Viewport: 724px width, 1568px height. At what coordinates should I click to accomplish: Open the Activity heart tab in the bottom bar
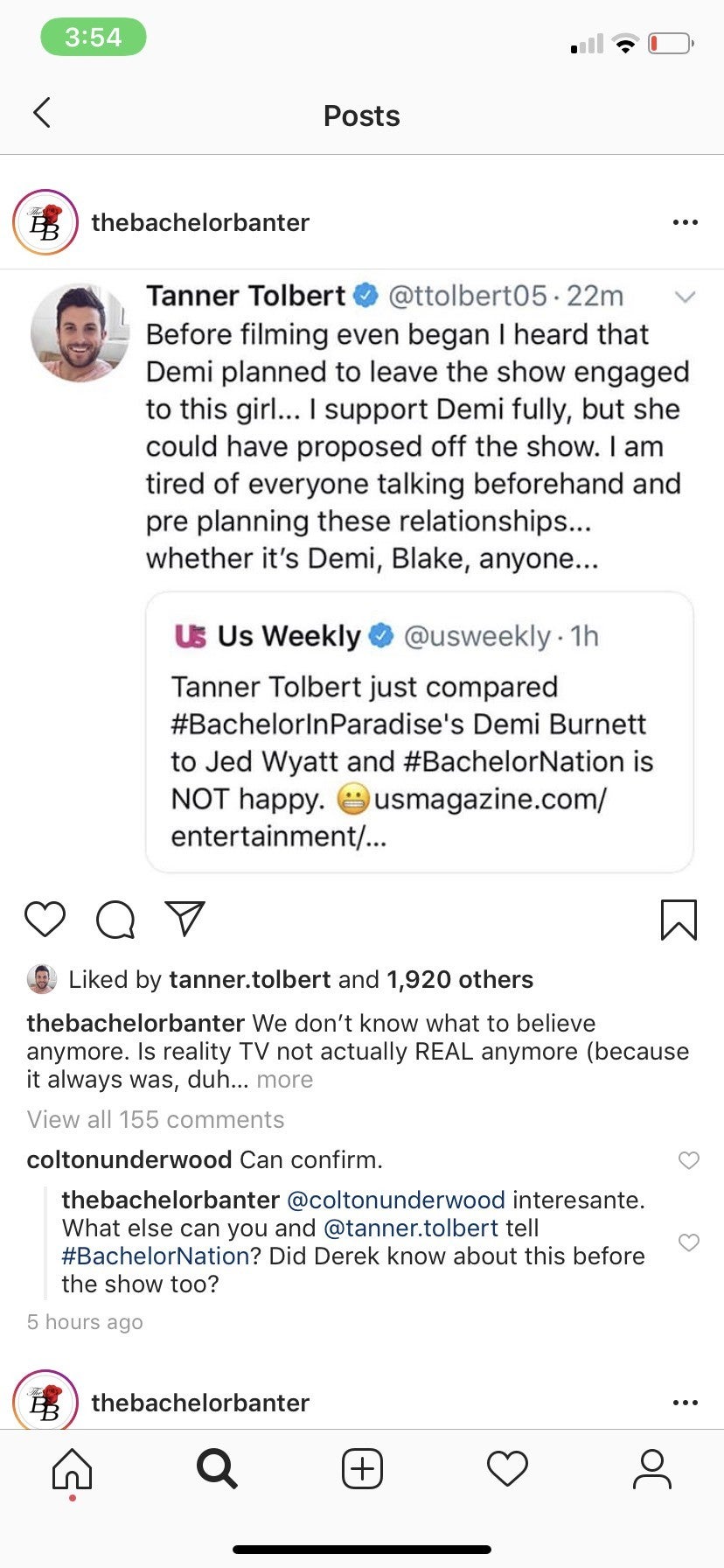(x=507, y=1469)
